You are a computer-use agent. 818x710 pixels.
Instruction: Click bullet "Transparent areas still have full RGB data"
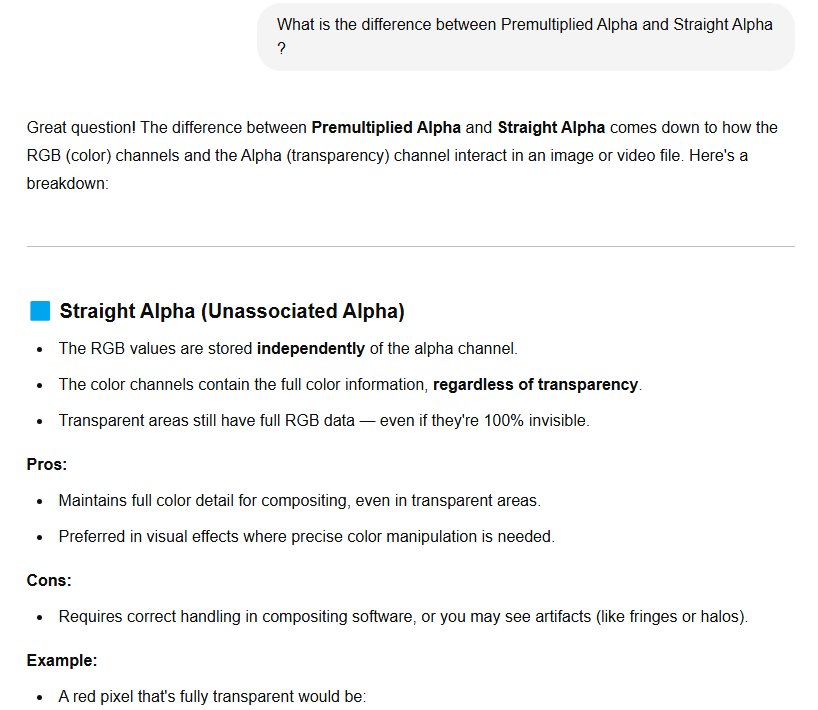tap(324, 420)
